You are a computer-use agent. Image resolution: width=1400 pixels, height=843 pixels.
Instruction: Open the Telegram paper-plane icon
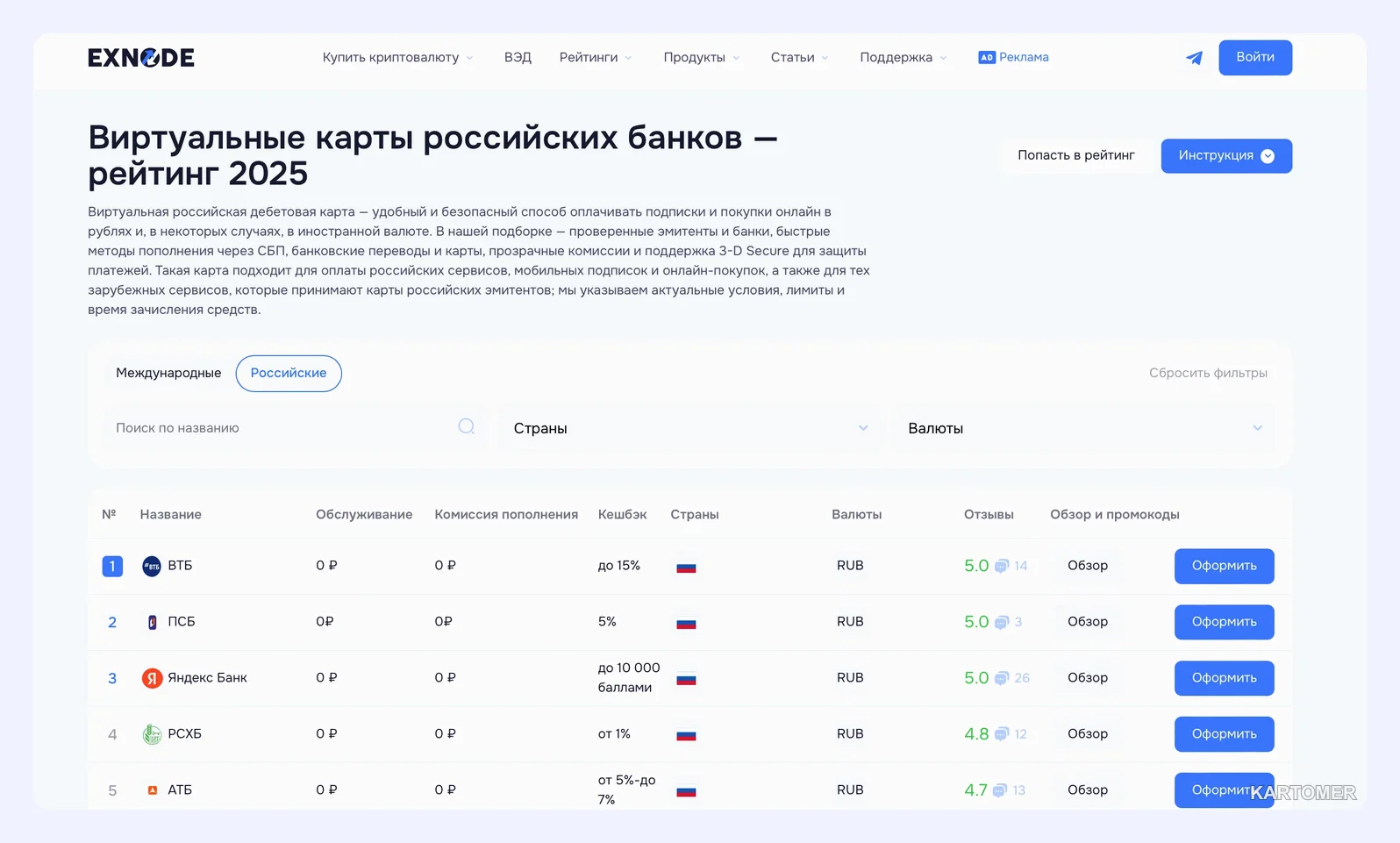pos(1194,58)
